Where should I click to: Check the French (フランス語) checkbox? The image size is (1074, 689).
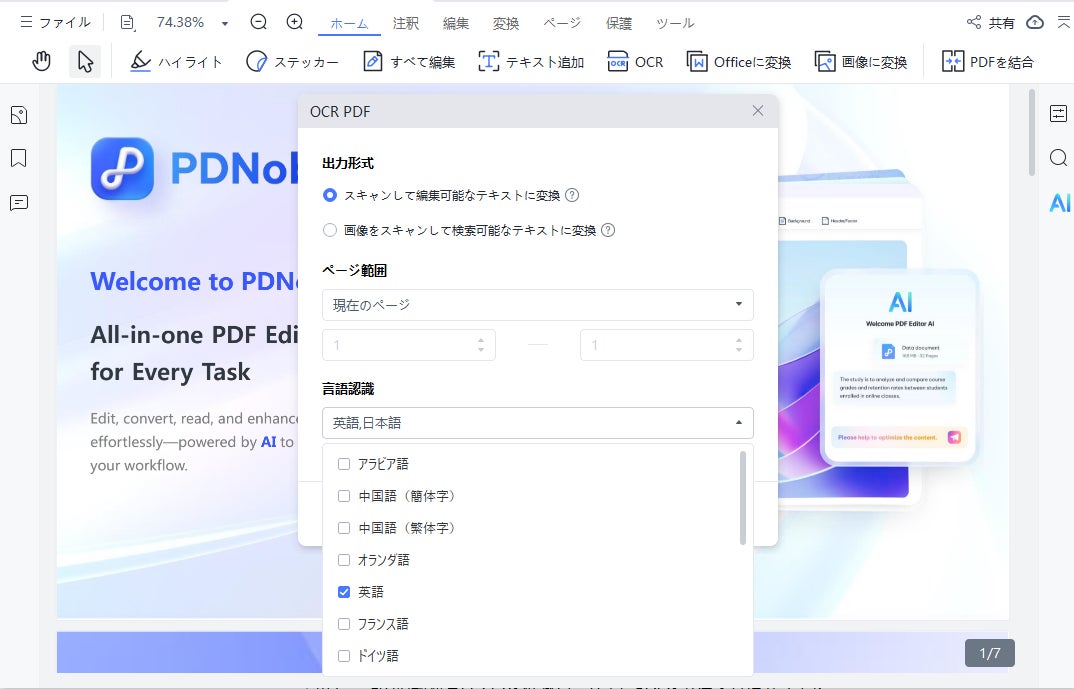pos(344,624)
